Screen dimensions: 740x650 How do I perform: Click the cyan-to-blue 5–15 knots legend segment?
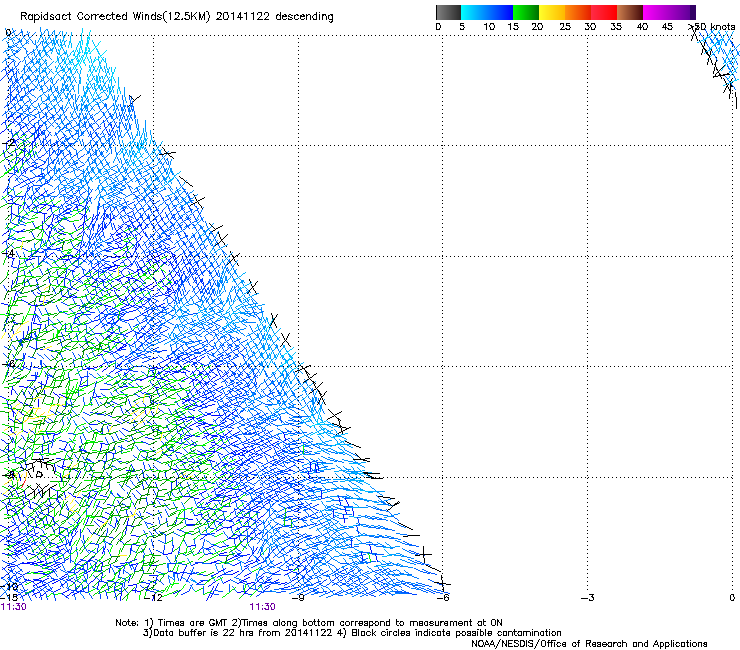[487, 12]
